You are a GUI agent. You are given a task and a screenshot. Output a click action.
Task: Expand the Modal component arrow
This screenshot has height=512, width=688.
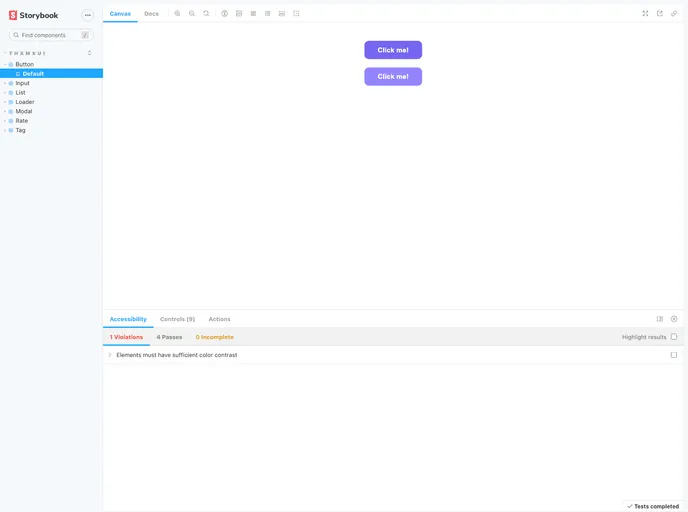pos(5,111)
